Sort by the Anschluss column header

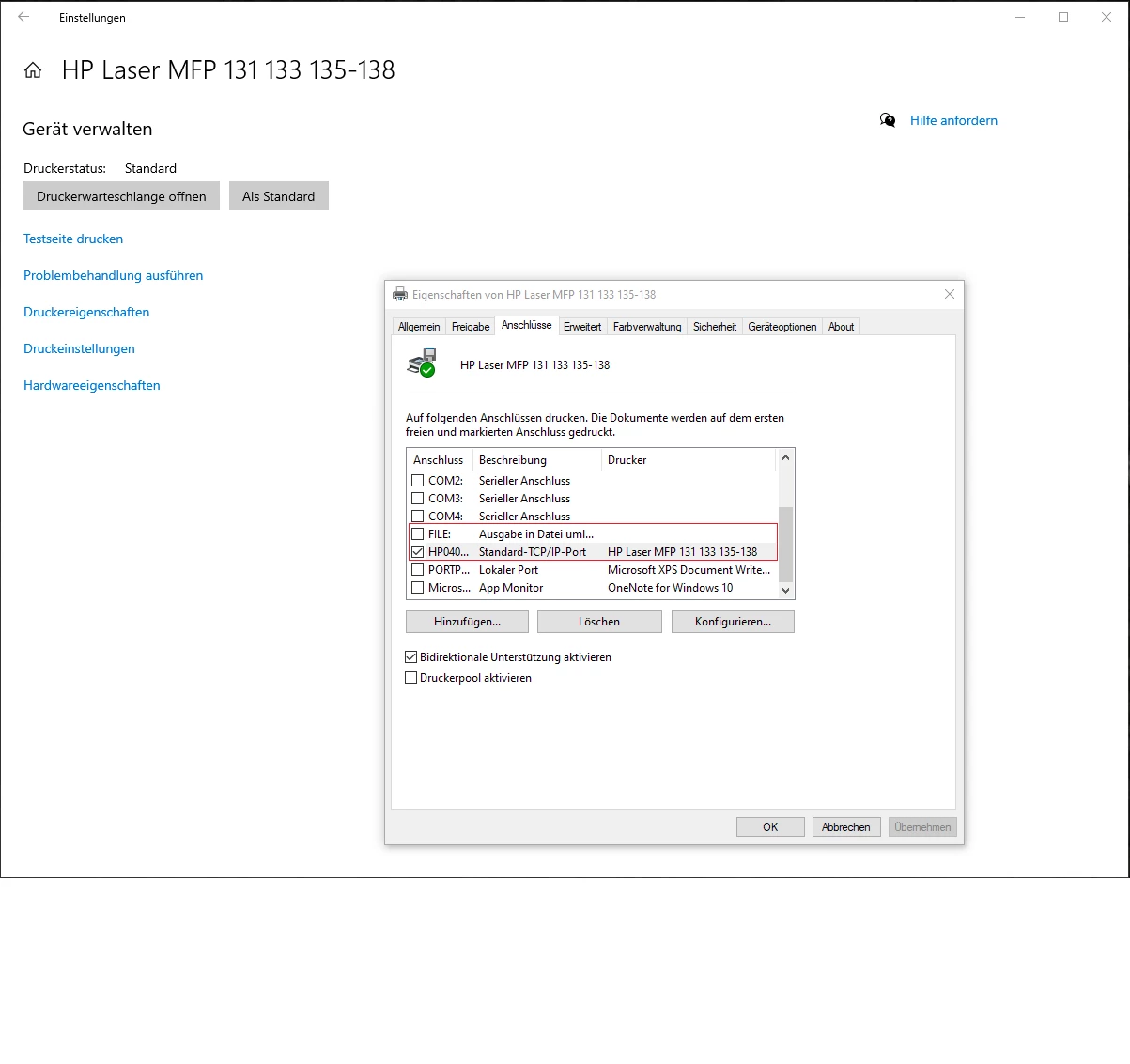(x=439, y=460)
